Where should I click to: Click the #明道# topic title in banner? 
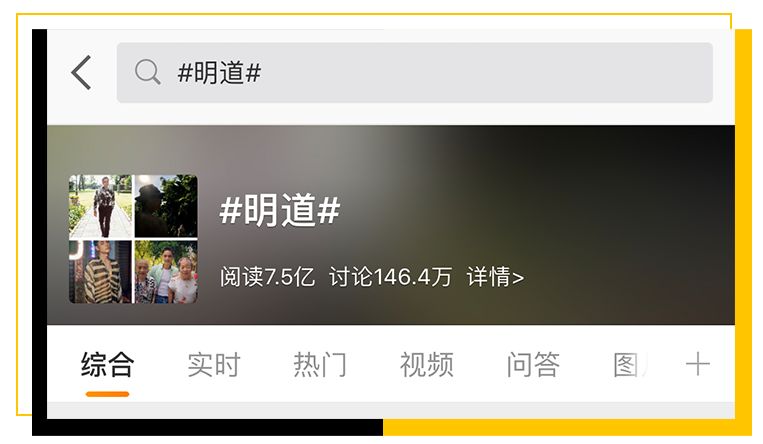[x=280, y=210]
